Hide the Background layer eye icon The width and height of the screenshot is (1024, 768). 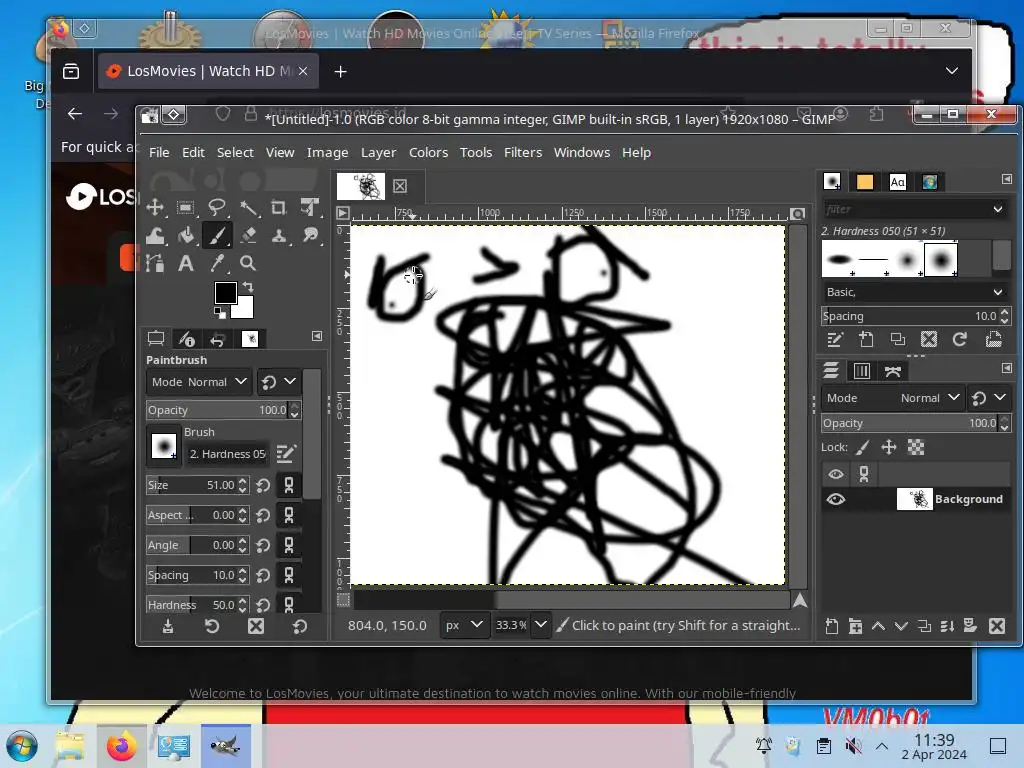(836, 500)
